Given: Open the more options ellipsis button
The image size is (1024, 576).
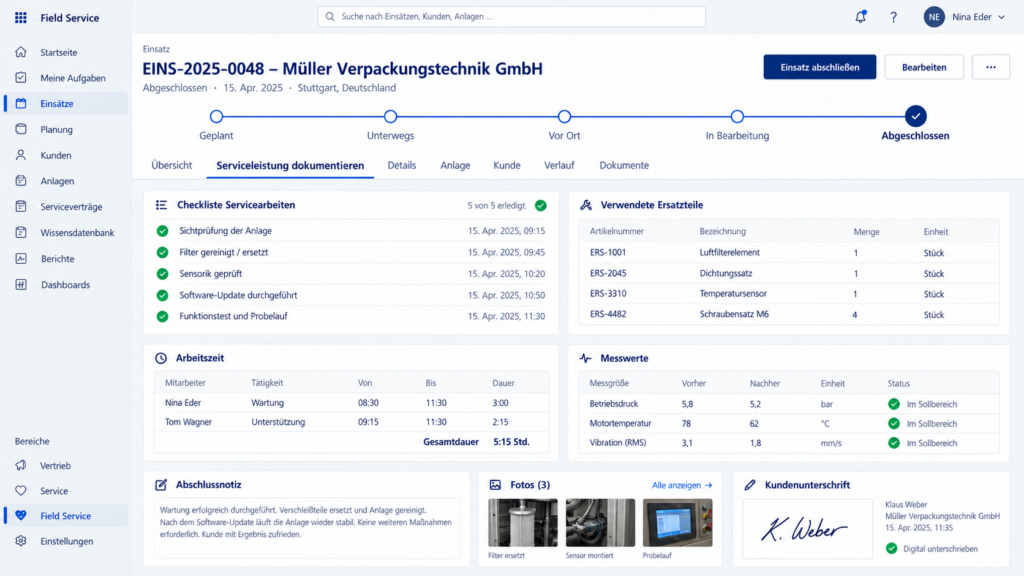Looking at the screenshot, I should click(x=991, y=67).
